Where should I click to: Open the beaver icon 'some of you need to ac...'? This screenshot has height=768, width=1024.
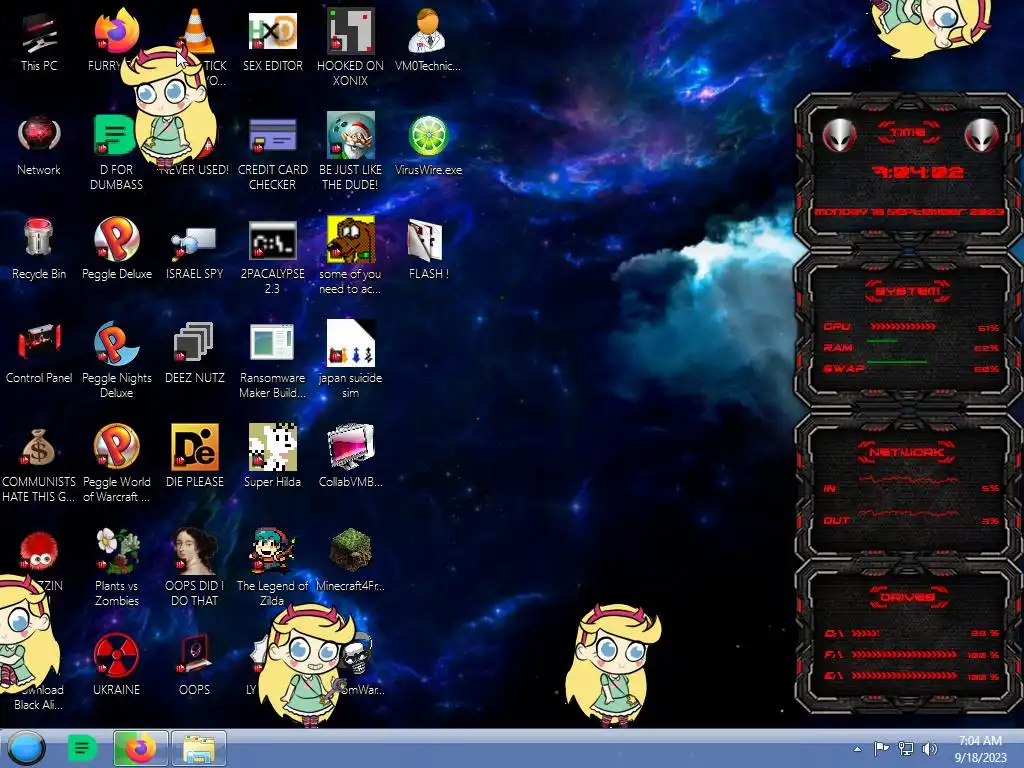[351, 256]
